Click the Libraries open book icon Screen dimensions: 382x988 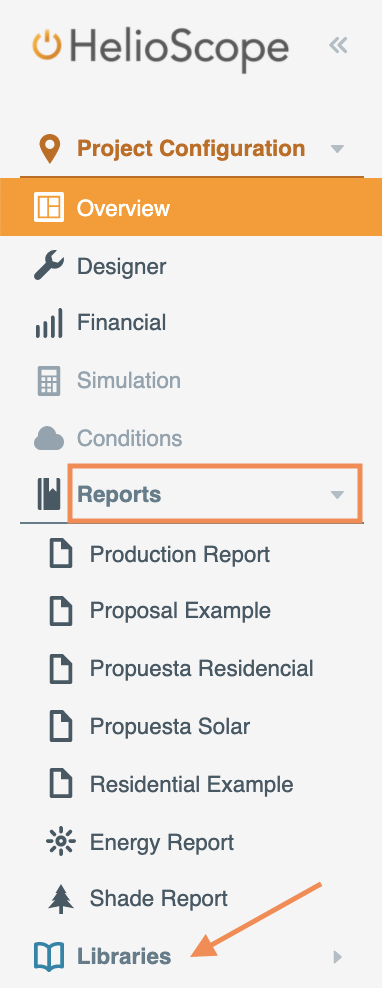pyautogui.click(x=49, y=956)
